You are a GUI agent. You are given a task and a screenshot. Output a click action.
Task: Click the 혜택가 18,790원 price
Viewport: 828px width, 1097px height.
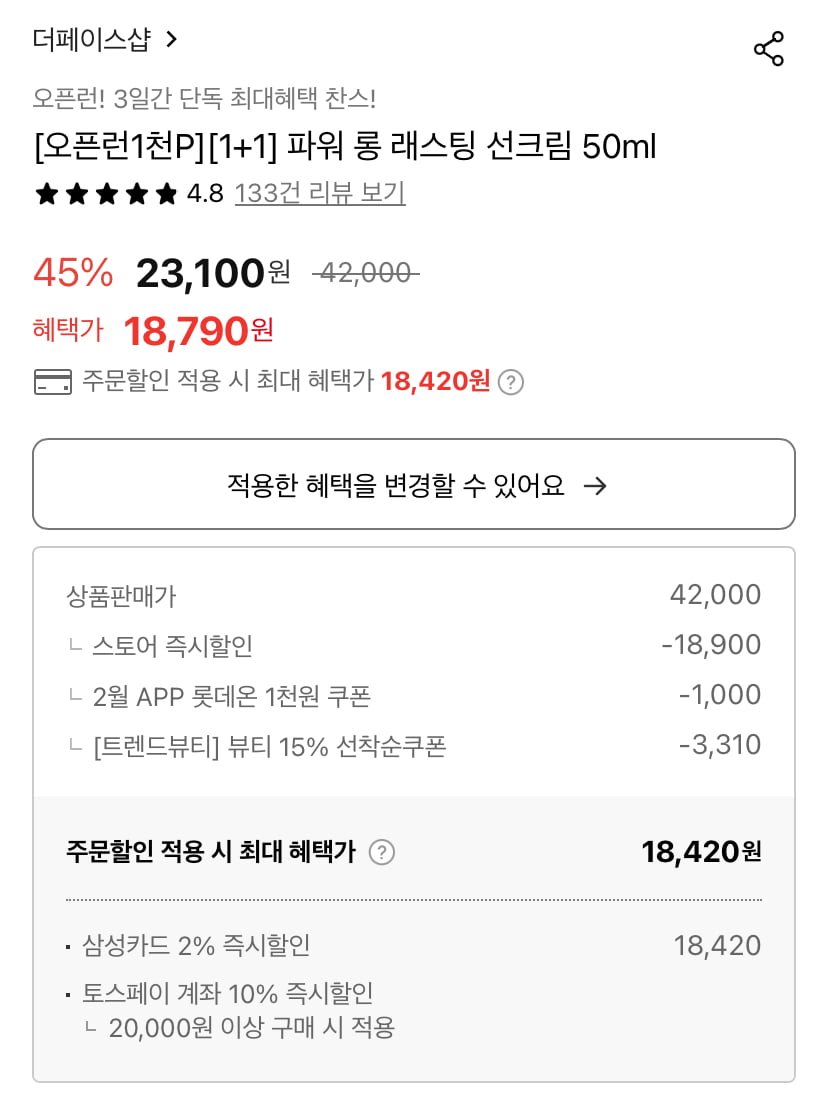point(198,330)
